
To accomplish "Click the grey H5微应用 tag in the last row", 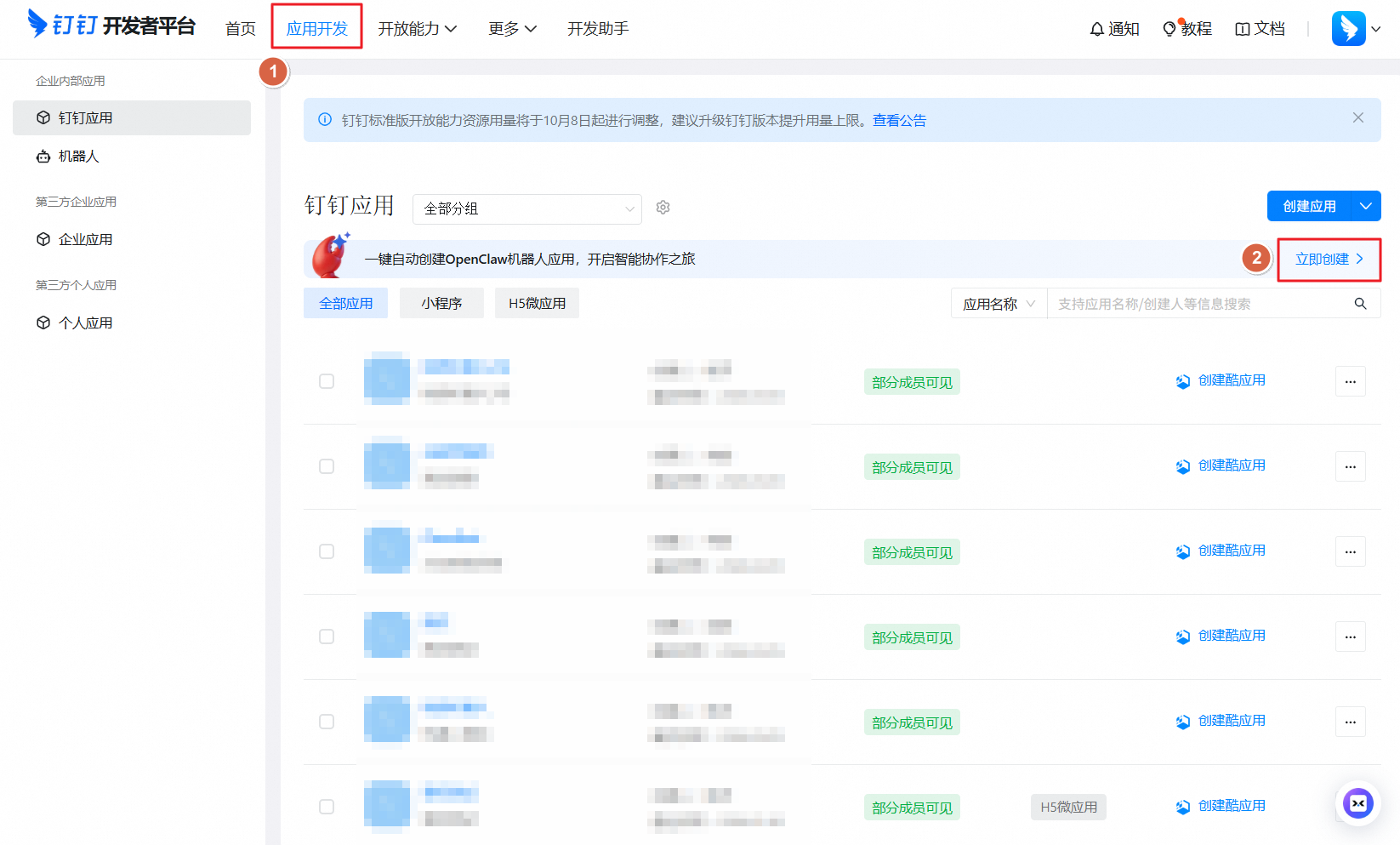I will (1068, 807).
